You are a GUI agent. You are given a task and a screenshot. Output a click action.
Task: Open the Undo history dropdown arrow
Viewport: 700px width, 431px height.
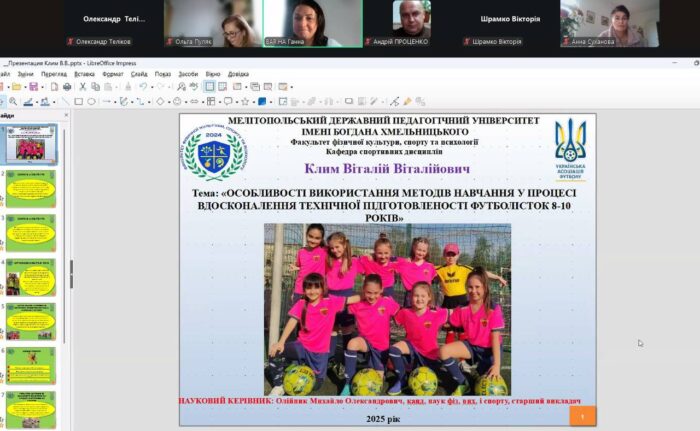(x=152, y=87)
